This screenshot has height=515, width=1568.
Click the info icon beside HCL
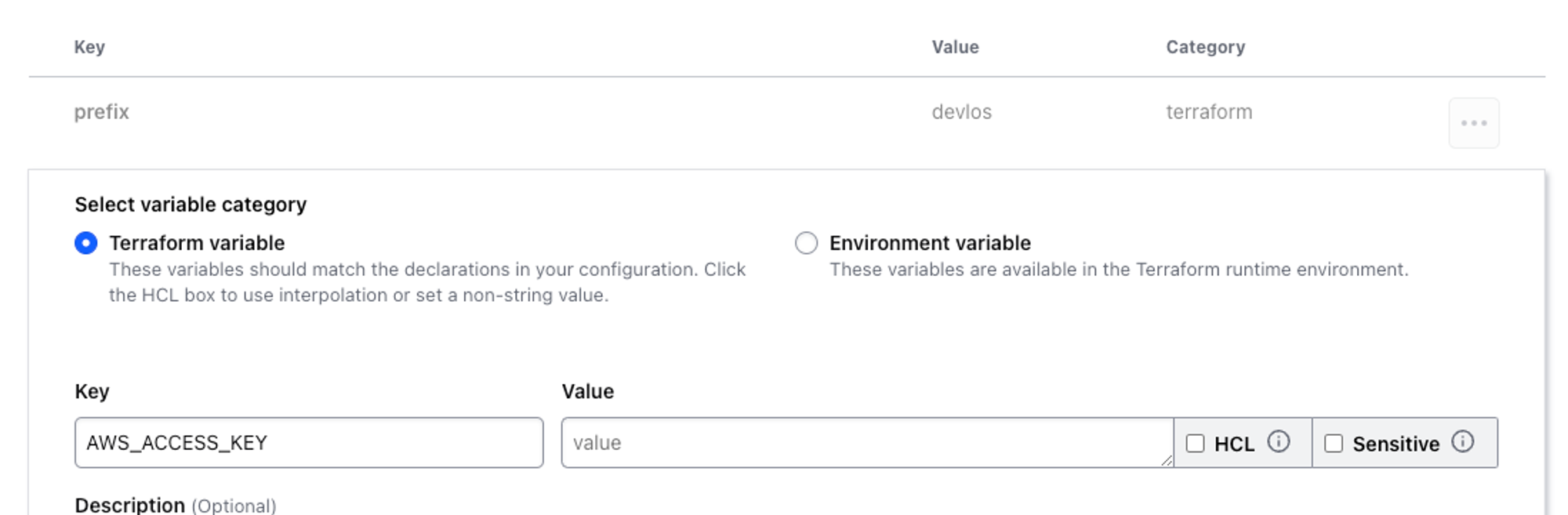click(x=1278, y=442)
